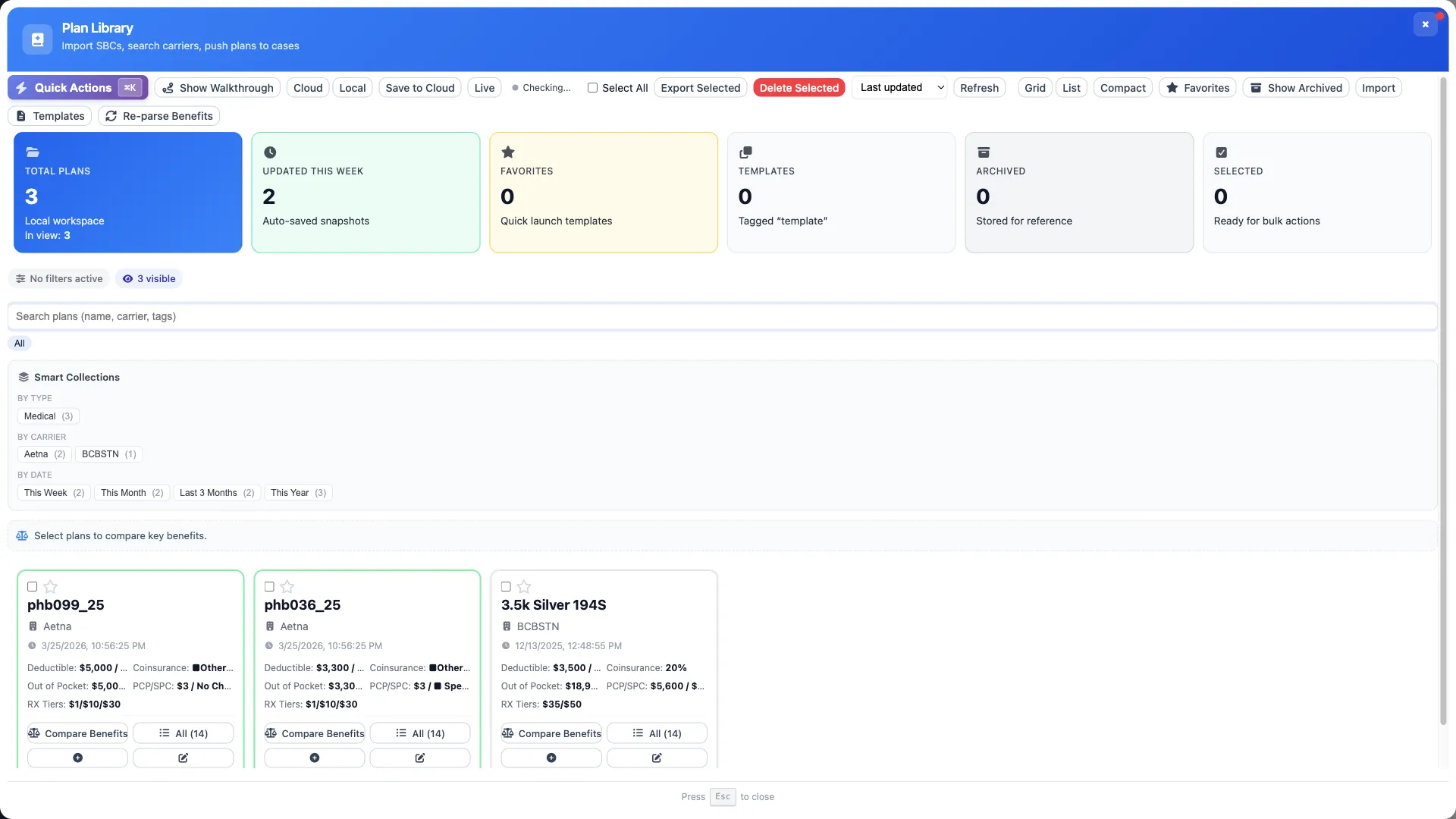Favorite phb099_25 using its star icon
1456x819 pixels.
(x=50, y=587)
